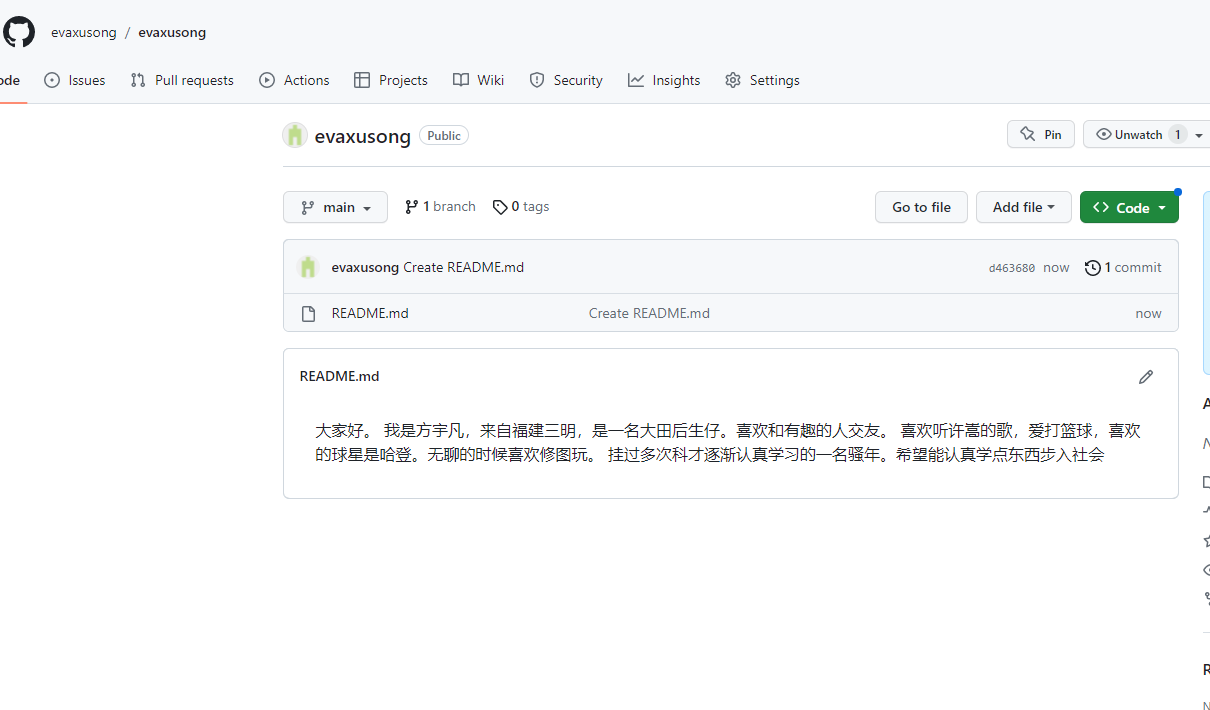Screen dimensions: 1210x710
Task: View the 1 commit history link
Action: point(1123,267)
